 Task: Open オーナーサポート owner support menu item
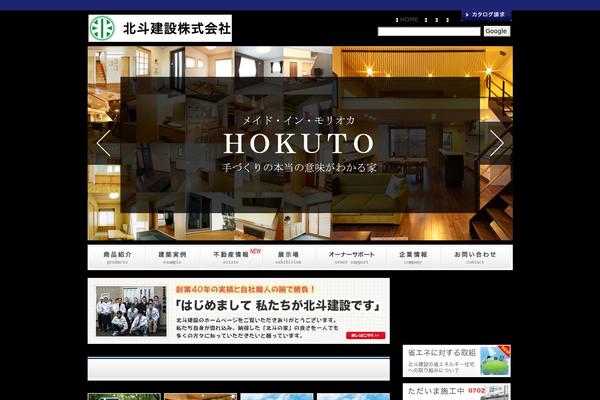(x=351, y=258)
